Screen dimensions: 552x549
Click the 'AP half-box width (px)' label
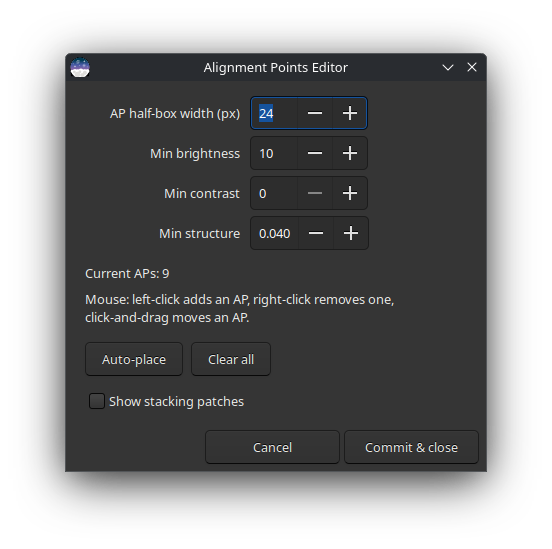click(x=175, y=114)
